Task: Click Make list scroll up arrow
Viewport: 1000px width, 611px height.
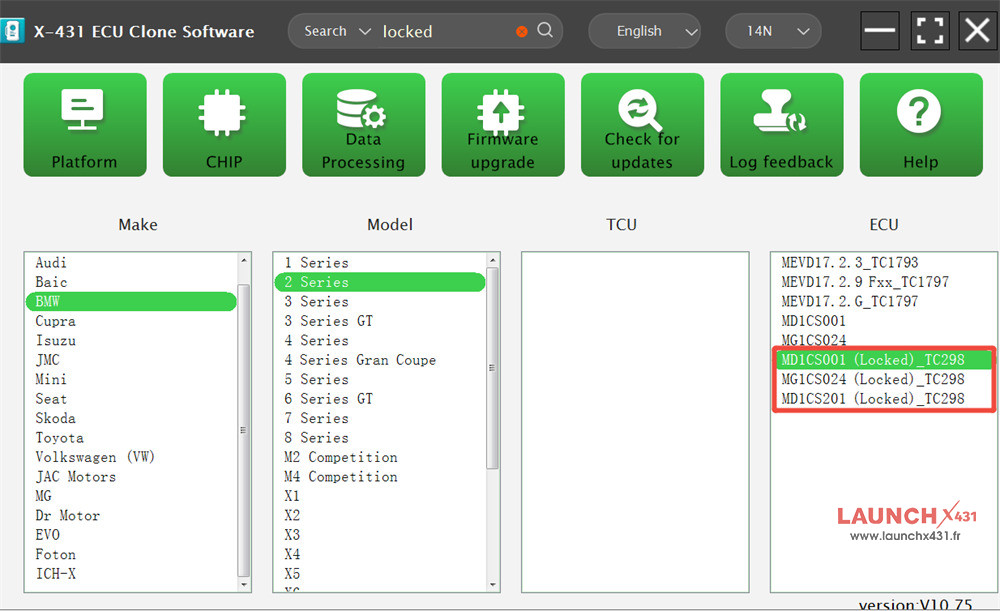Action: tap(243, 260)
